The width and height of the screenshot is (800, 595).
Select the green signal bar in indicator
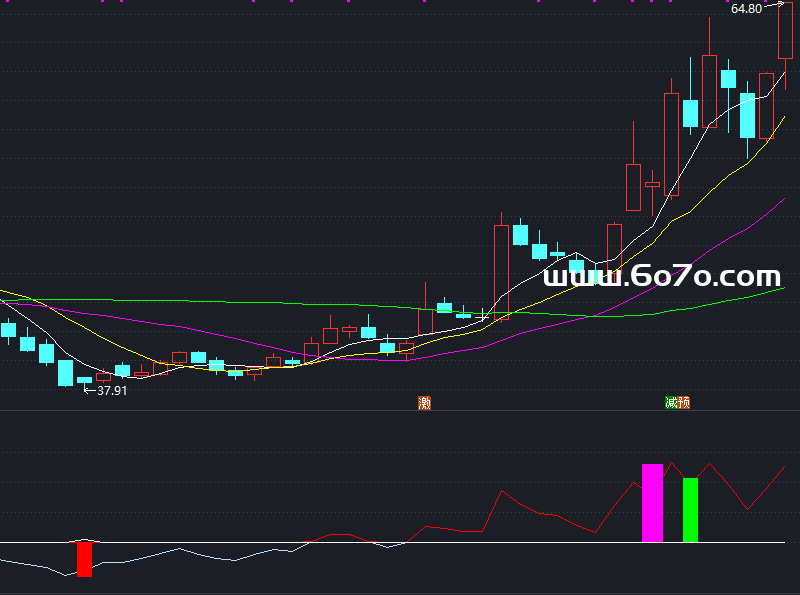[x=690, y=510]
